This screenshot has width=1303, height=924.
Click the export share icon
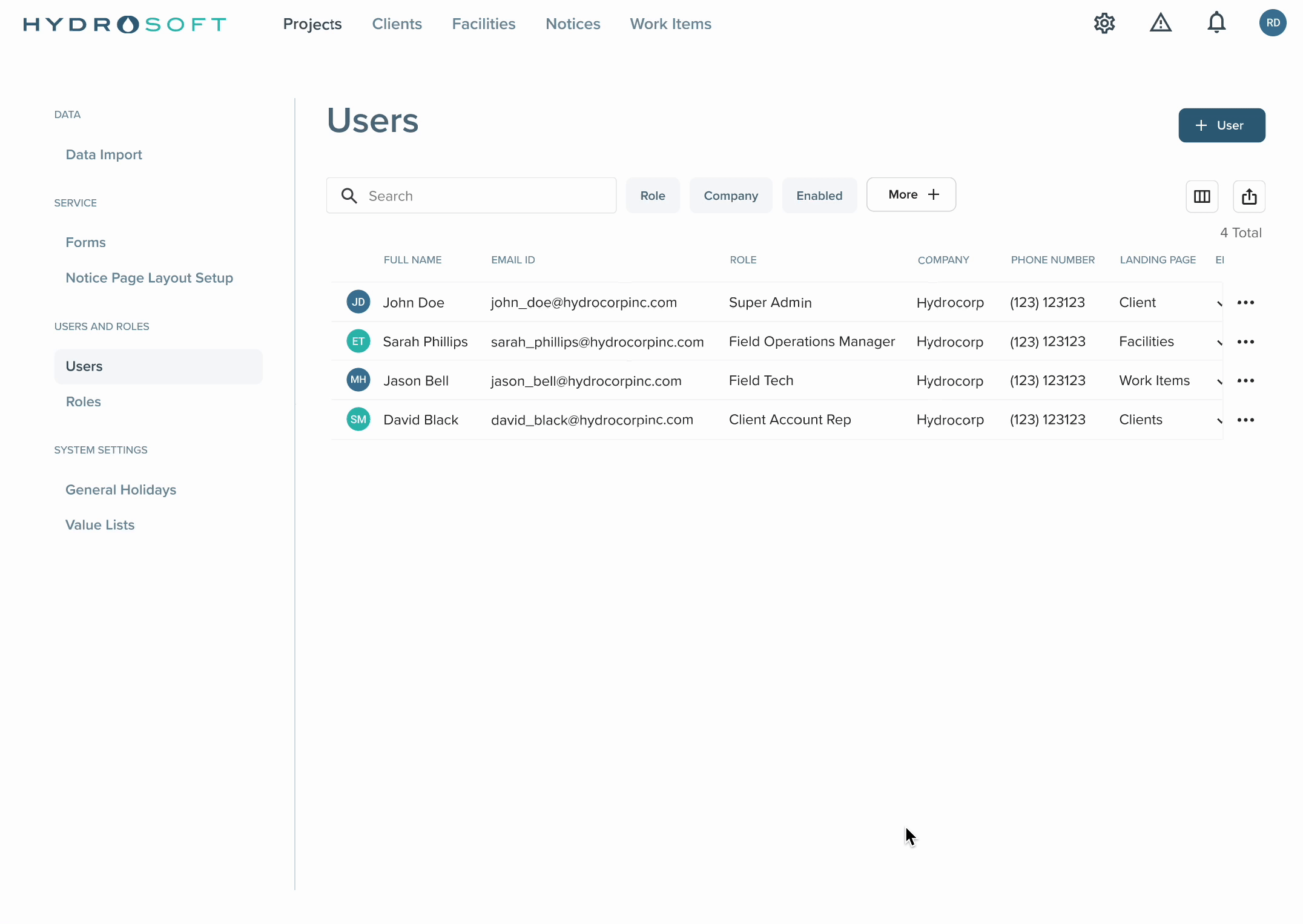1249,196
